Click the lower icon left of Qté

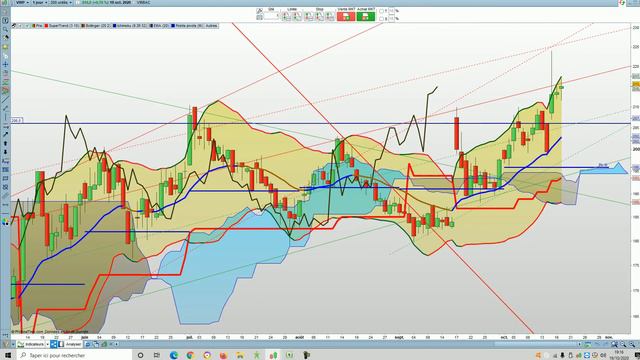click(x=260, y=18)
